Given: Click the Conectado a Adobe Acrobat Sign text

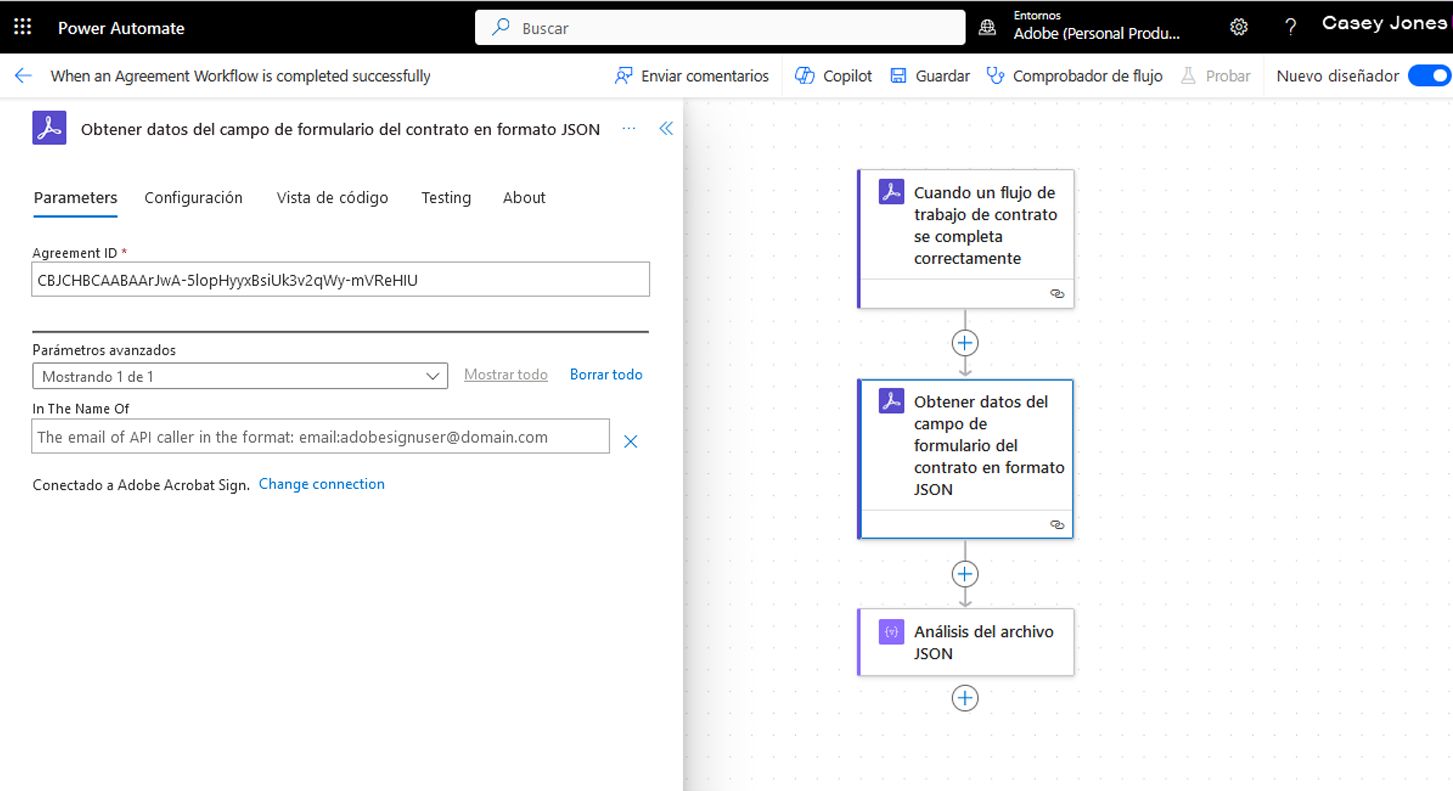Looking at the screenshot, I should point(141,485).
